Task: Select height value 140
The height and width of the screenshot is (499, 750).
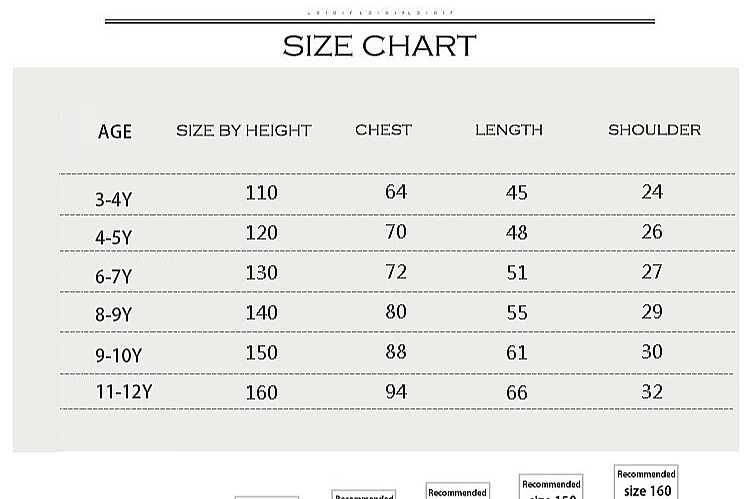Action: tap(261, 313)
